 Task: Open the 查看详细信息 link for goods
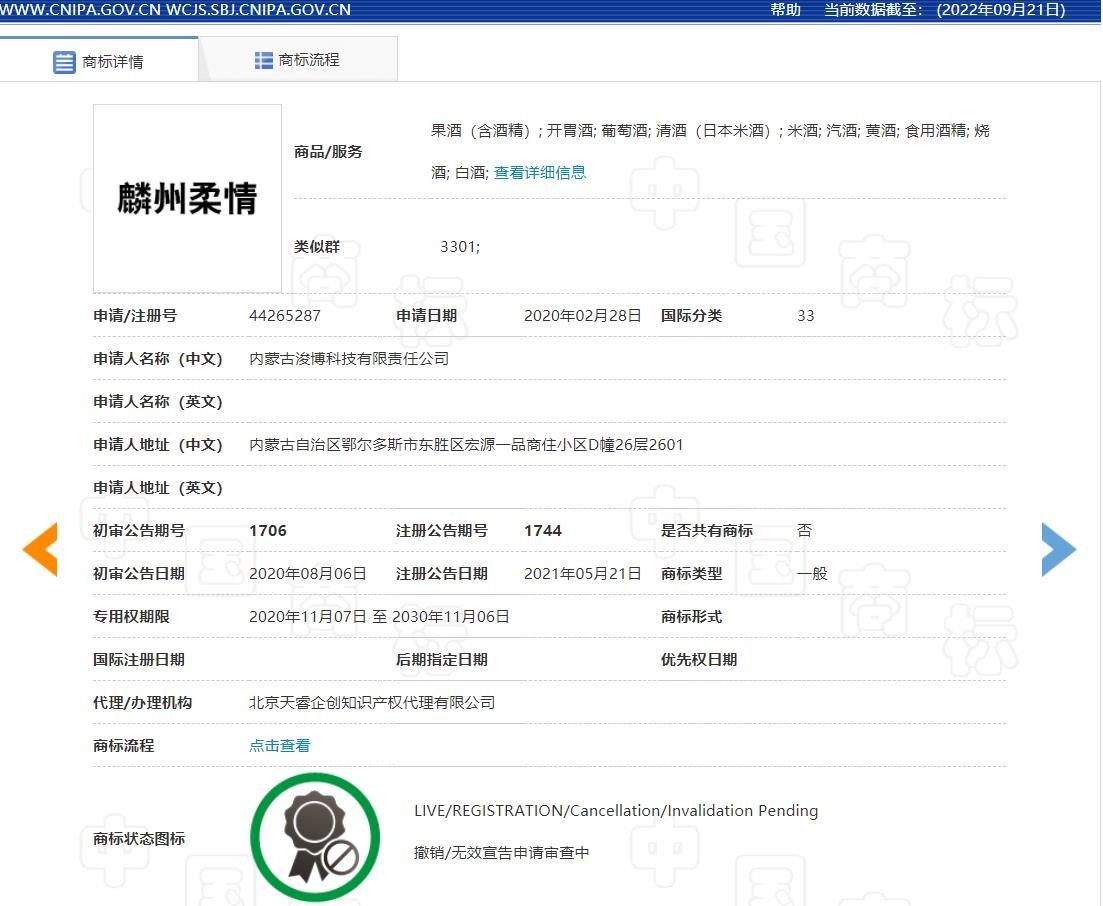[540, 172]
